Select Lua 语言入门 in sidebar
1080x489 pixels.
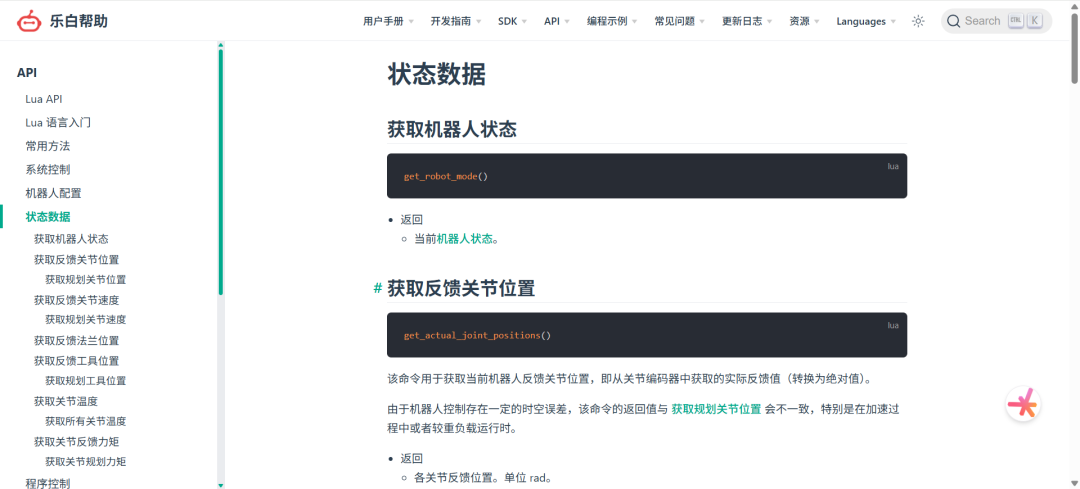pyautogui.click(x=58, y=122)
